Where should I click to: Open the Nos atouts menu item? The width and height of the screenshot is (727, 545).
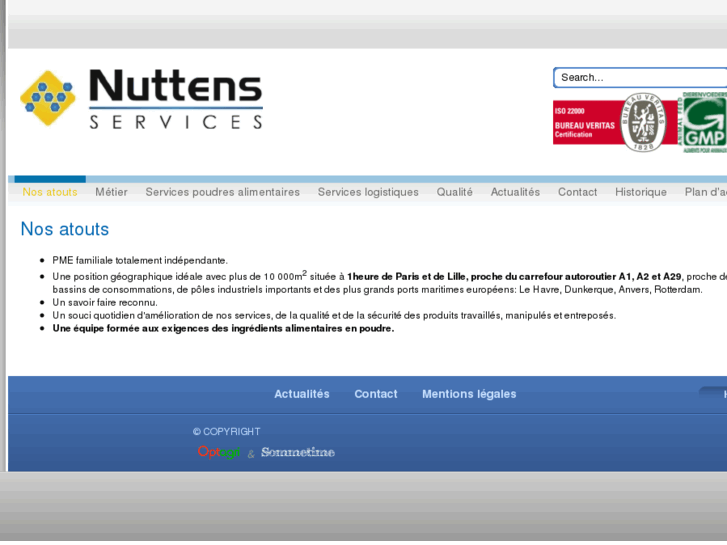click(x=50, y=192)
